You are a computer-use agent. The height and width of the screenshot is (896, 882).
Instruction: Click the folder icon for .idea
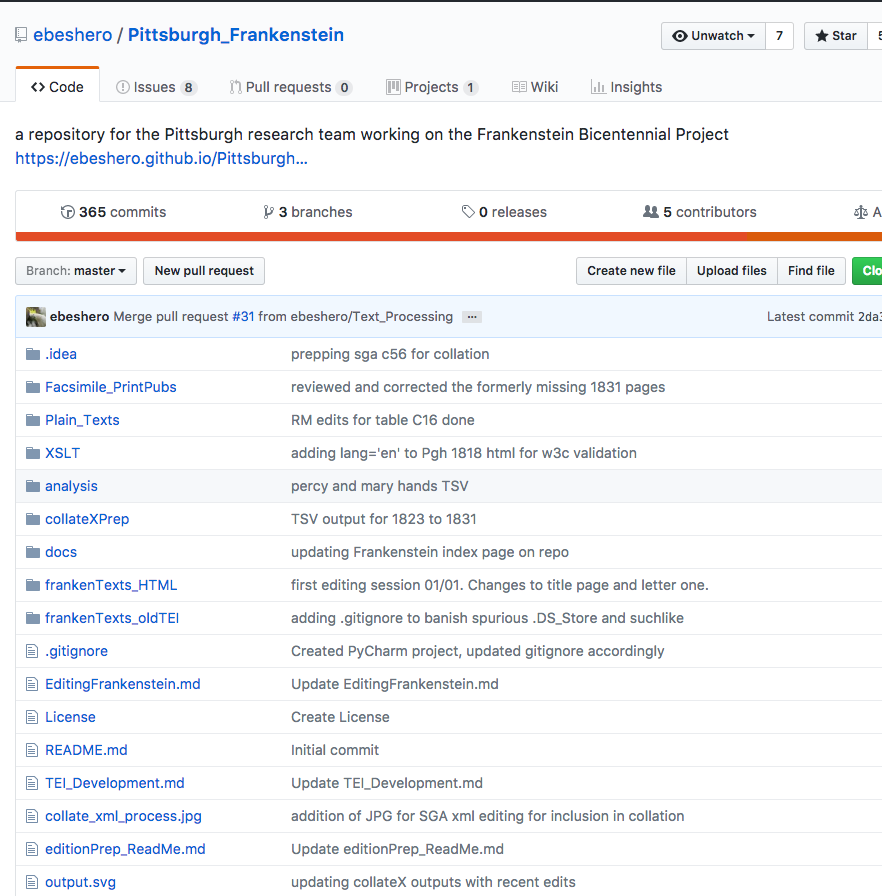click(33, 354)
